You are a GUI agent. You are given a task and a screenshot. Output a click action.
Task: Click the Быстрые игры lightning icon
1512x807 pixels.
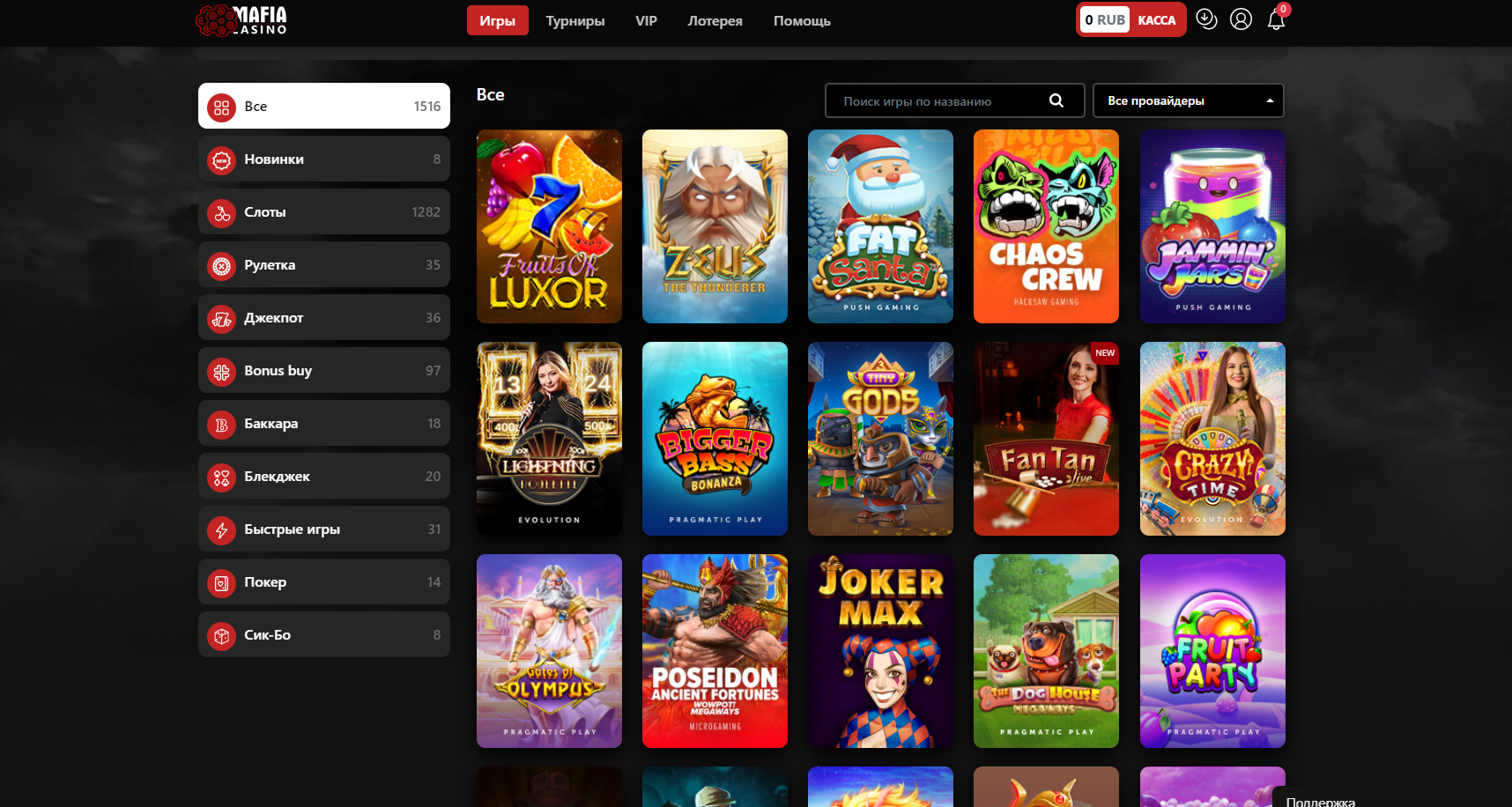221,529
